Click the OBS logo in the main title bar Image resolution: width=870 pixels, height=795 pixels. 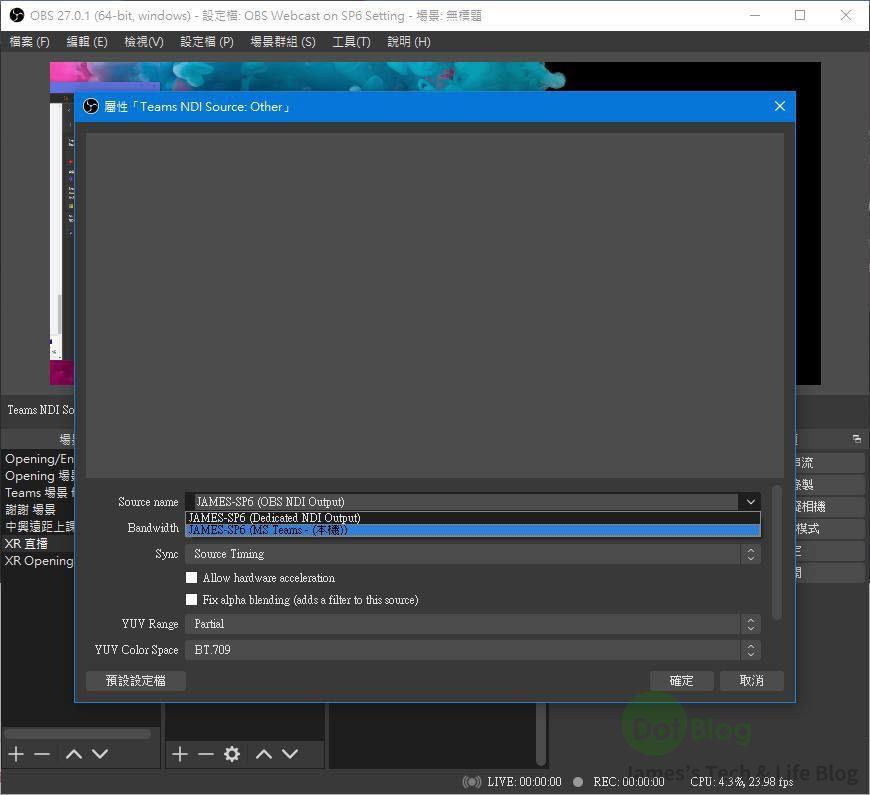[x=17, y=15]
